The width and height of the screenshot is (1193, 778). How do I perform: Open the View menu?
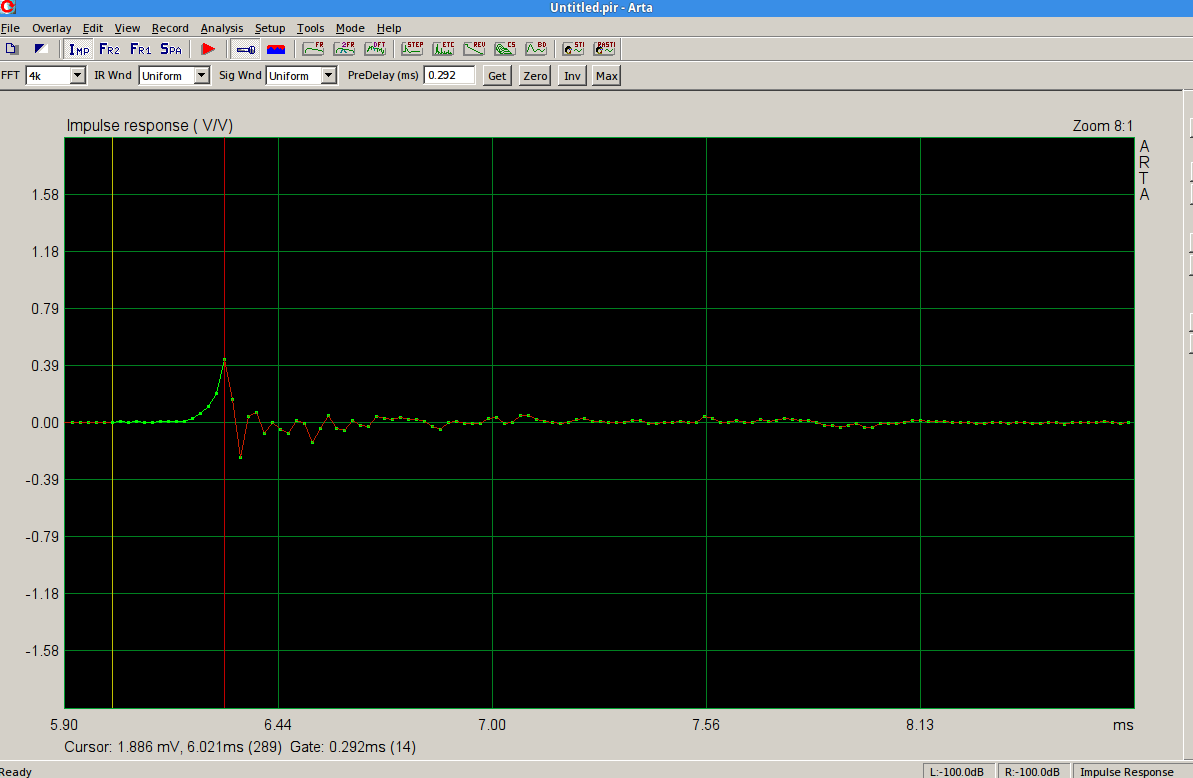tap(127, 28)
